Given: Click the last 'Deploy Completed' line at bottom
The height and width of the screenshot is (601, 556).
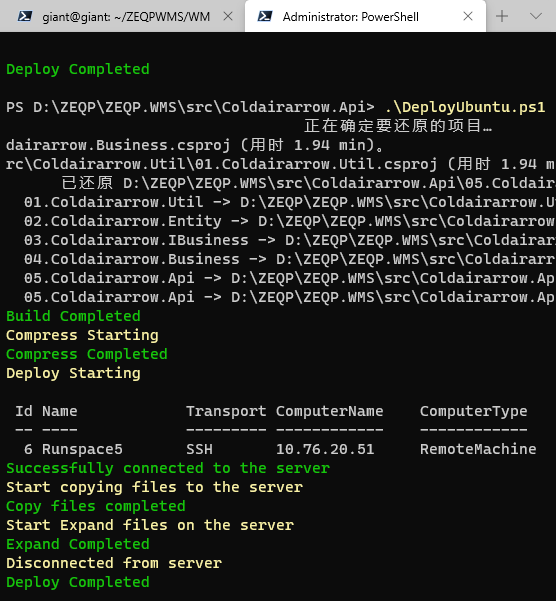Looking at the screenshot, I should [x=78, y=582].
